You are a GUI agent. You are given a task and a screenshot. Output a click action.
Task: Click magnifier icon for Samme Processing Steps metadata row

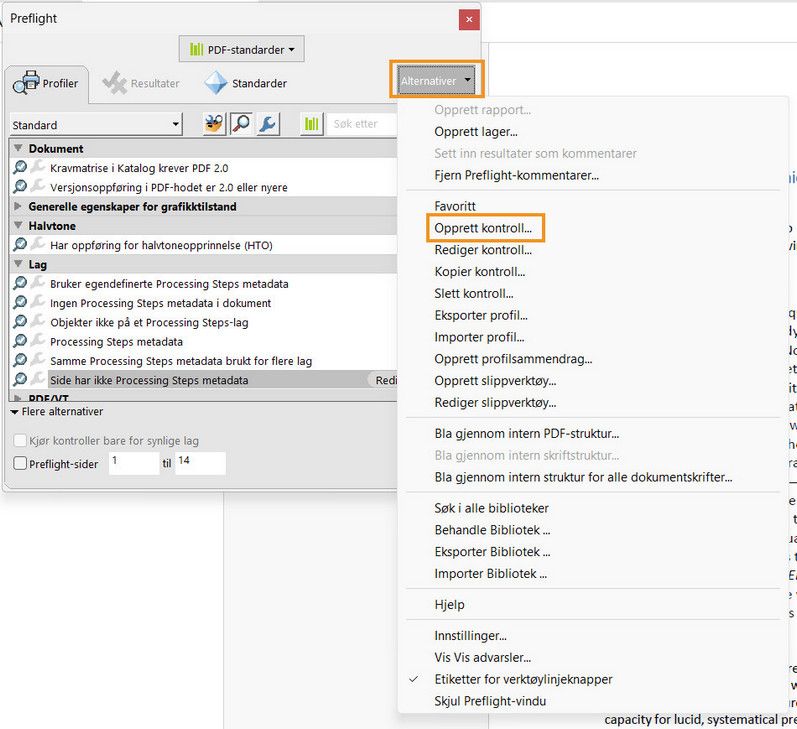[x=20, y=360]
